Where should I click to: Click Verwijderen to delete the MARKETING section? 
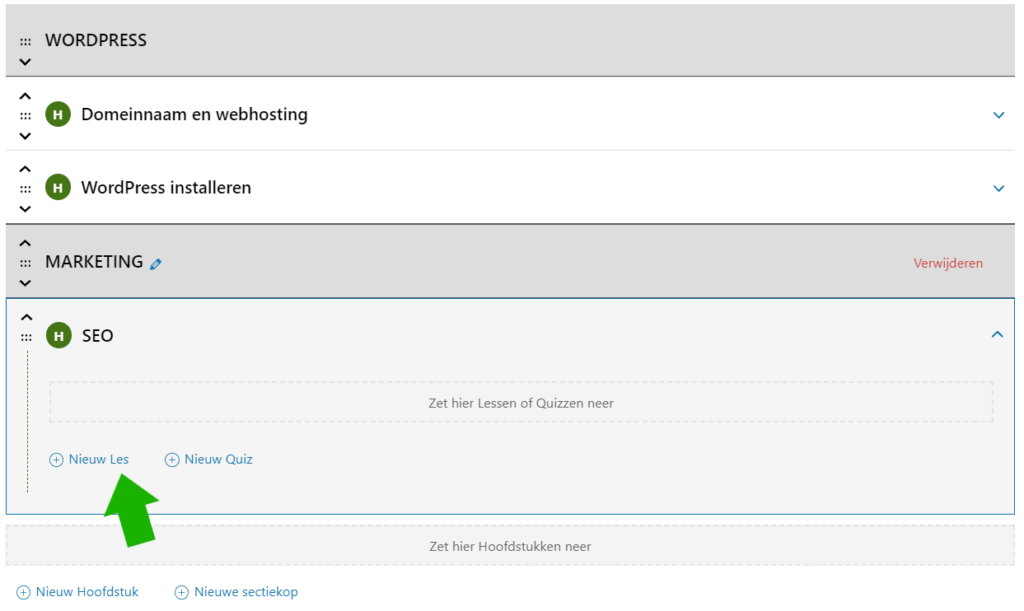948,263
